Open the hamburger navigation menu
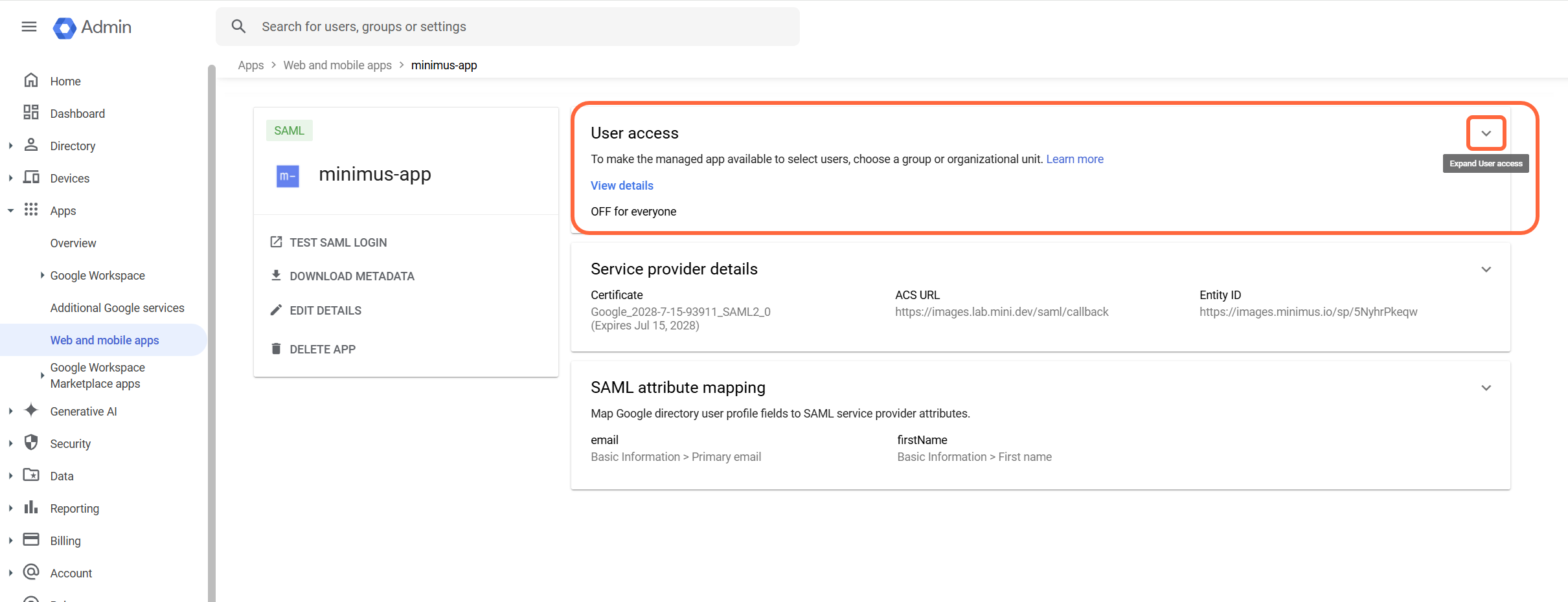 coord(29,27)
